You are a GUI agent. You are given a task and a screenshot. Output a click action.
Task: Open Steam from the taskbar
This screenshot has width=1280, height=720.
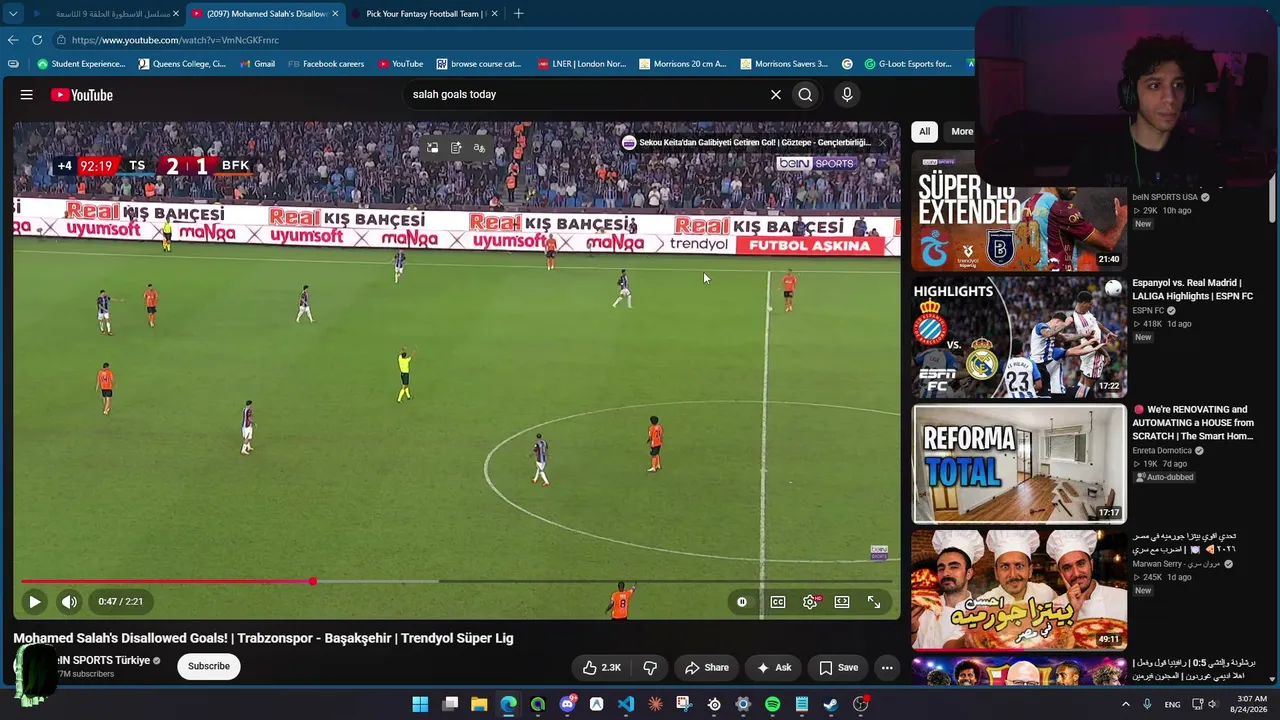831,705
